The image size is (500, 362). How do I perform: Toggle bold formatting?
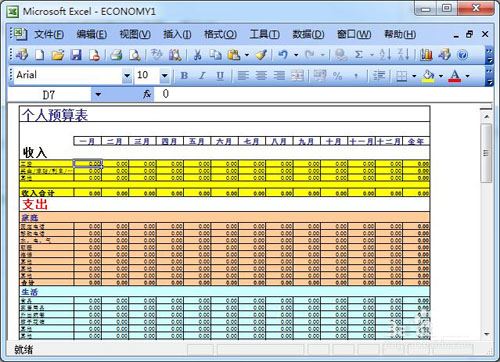[184, 76]
